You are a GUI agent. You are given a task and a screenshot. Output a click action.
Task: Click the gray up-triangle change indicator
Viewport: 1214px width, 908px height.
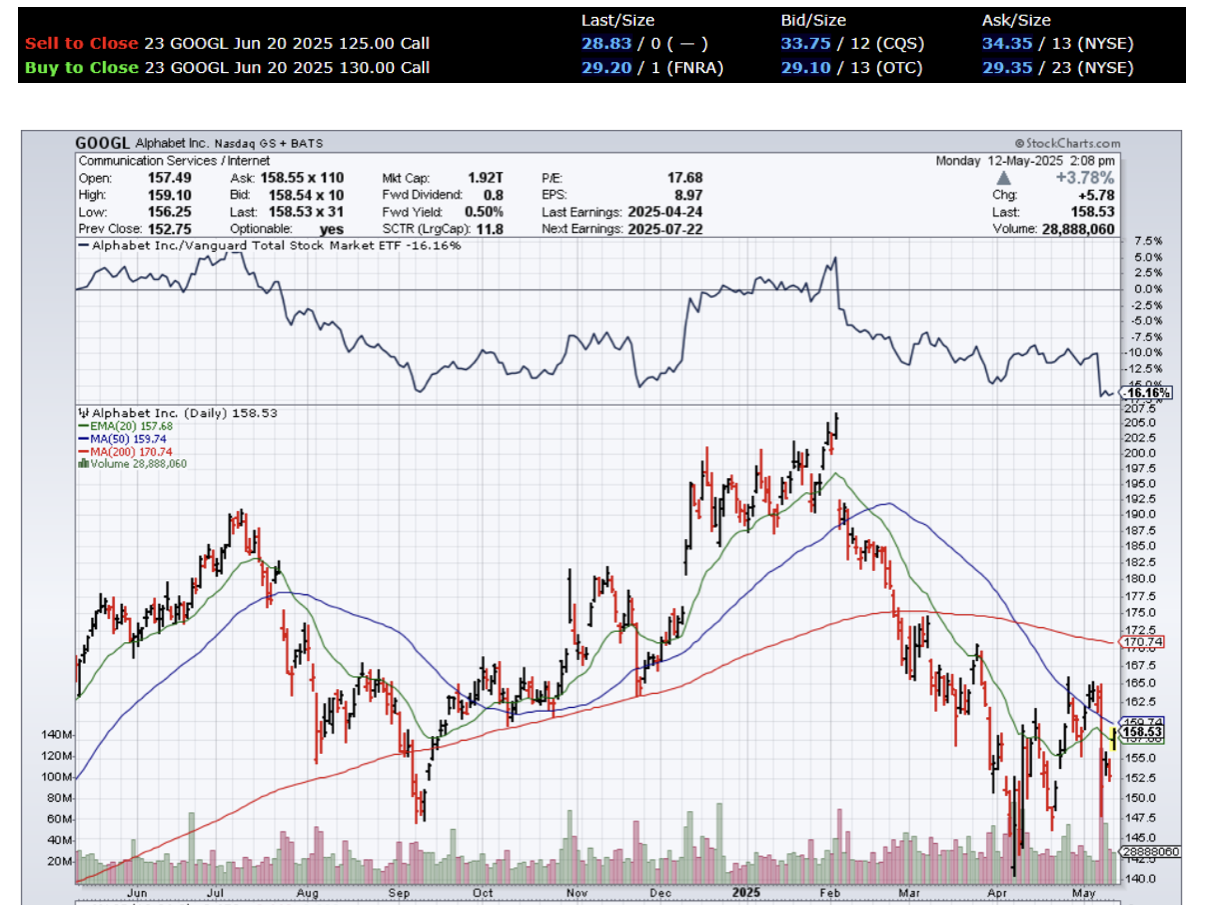tap(1003, 178)
